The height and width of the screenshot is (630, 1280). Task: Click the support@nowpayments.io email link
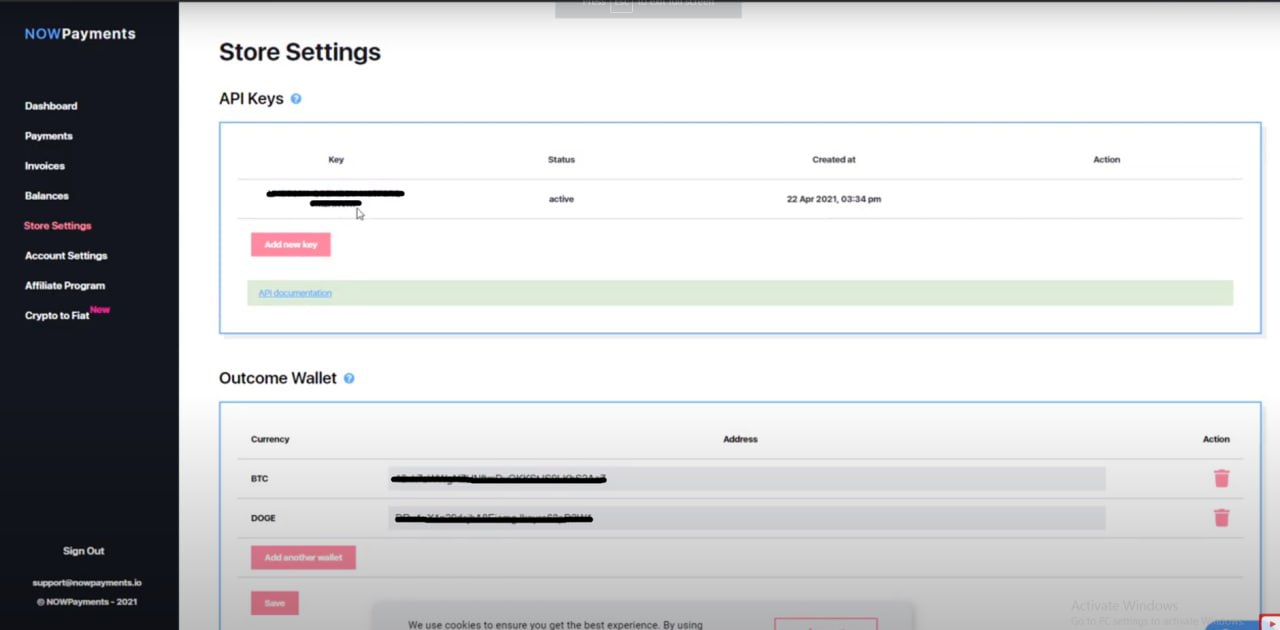tap(86, 583)
